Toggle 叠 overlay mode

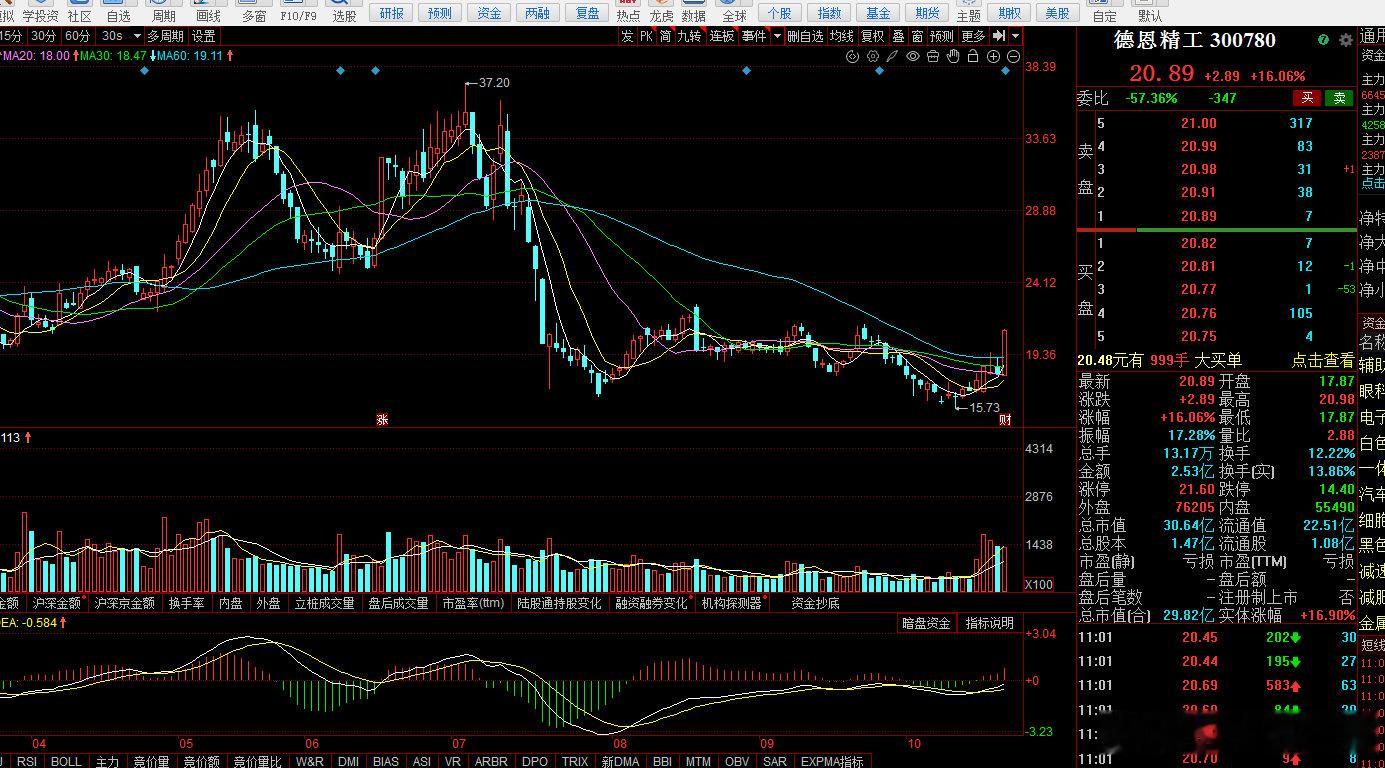(x=898, y=36)
